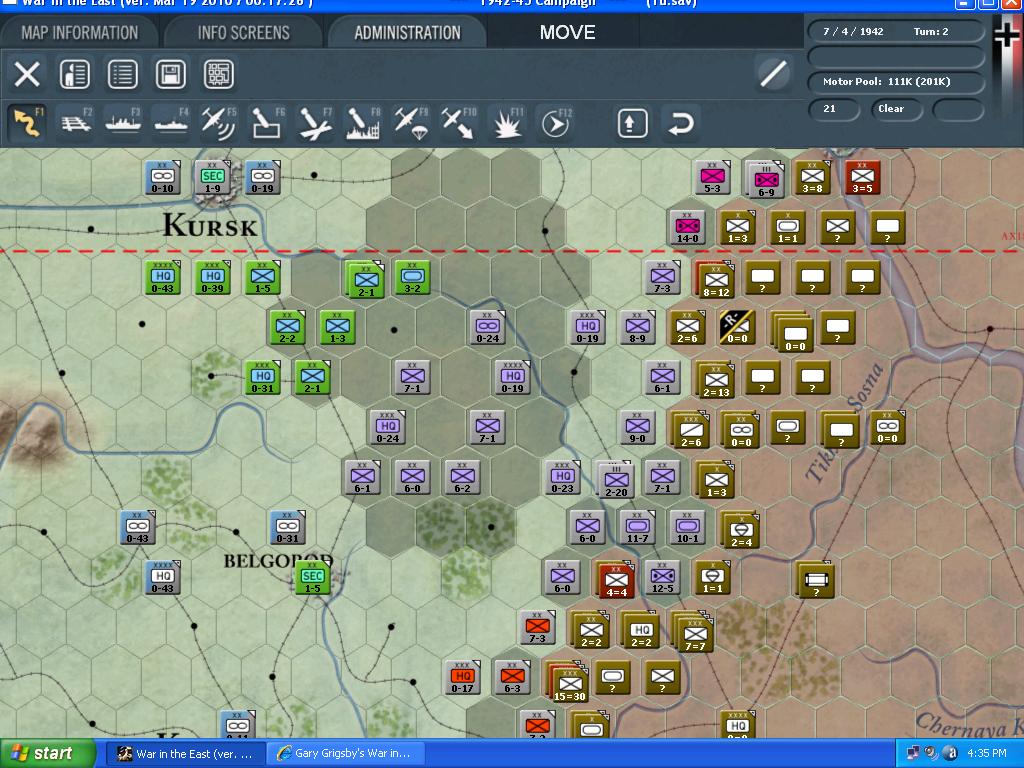Open the game options list icon

(123, 74)
